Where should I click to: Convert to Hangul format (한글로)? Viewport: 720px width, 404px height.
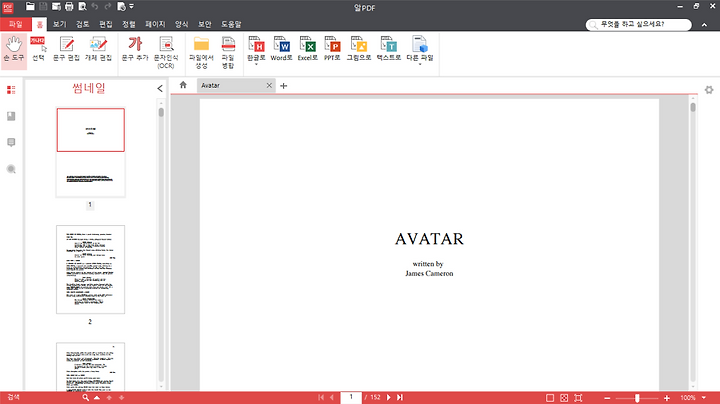coord(256,48)
